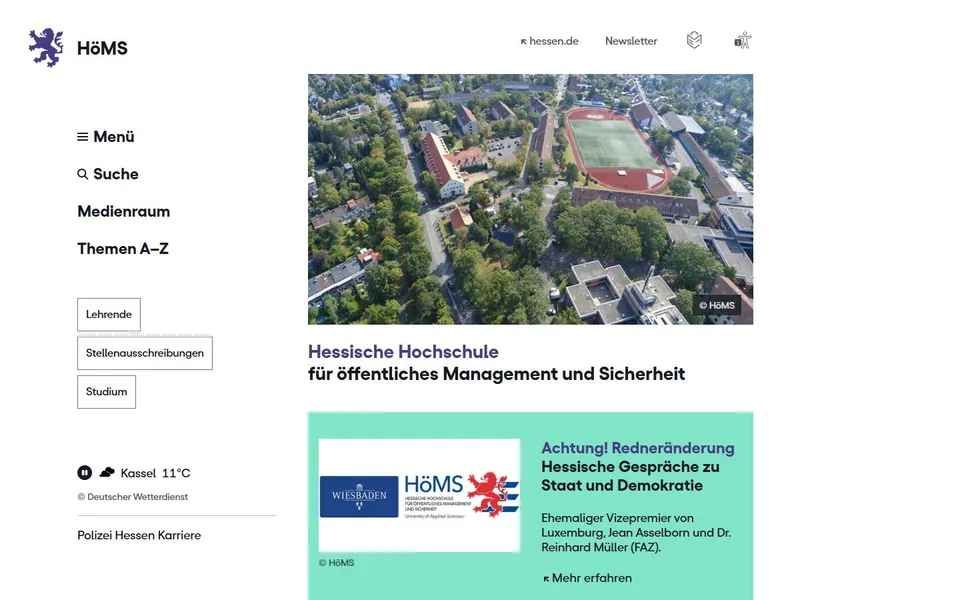
Task: Open the Newsletter page
Action: coord(631,41)
